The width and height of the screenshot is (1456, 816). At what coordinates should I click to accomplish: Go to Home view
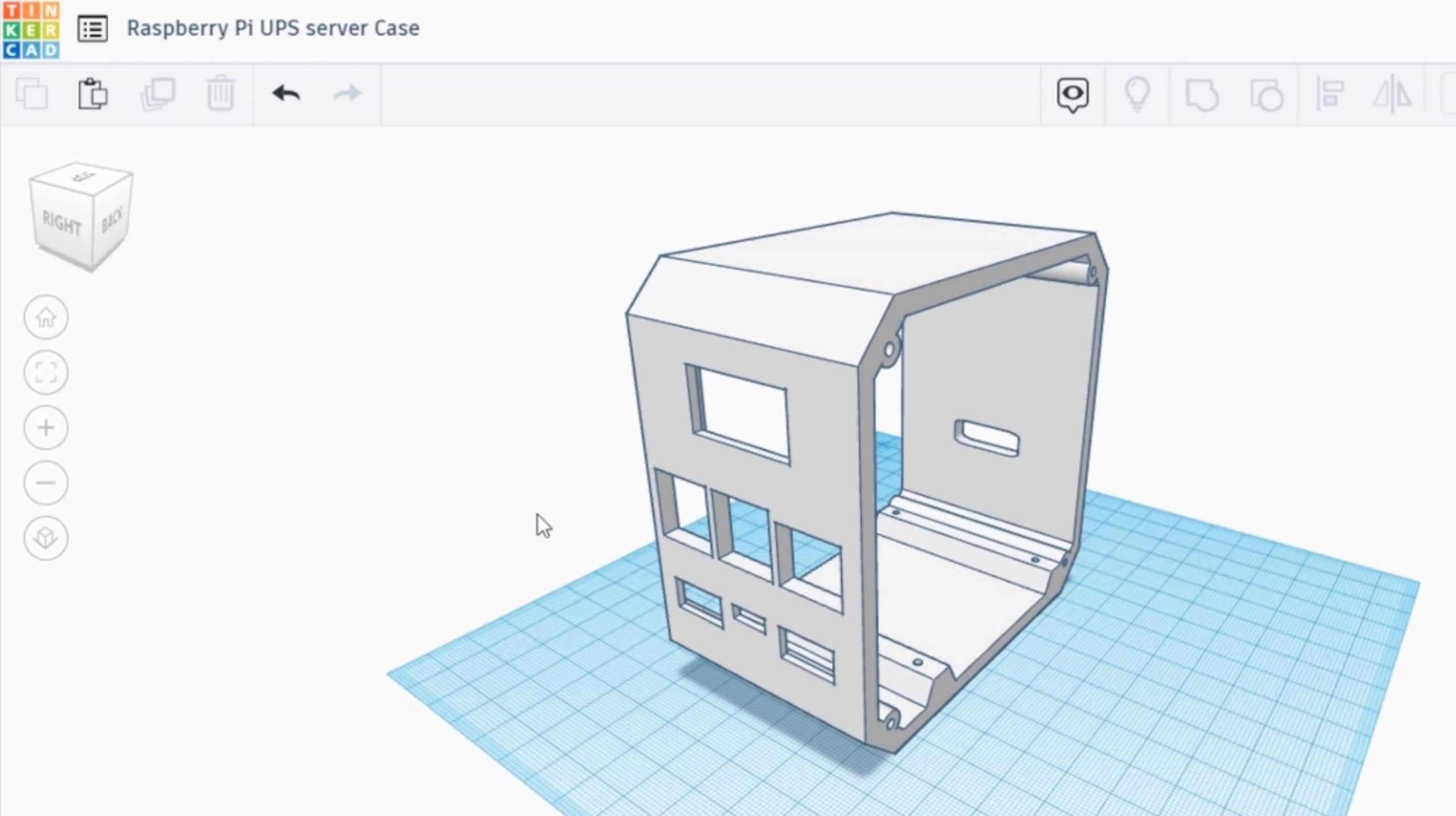click(46, 317)
